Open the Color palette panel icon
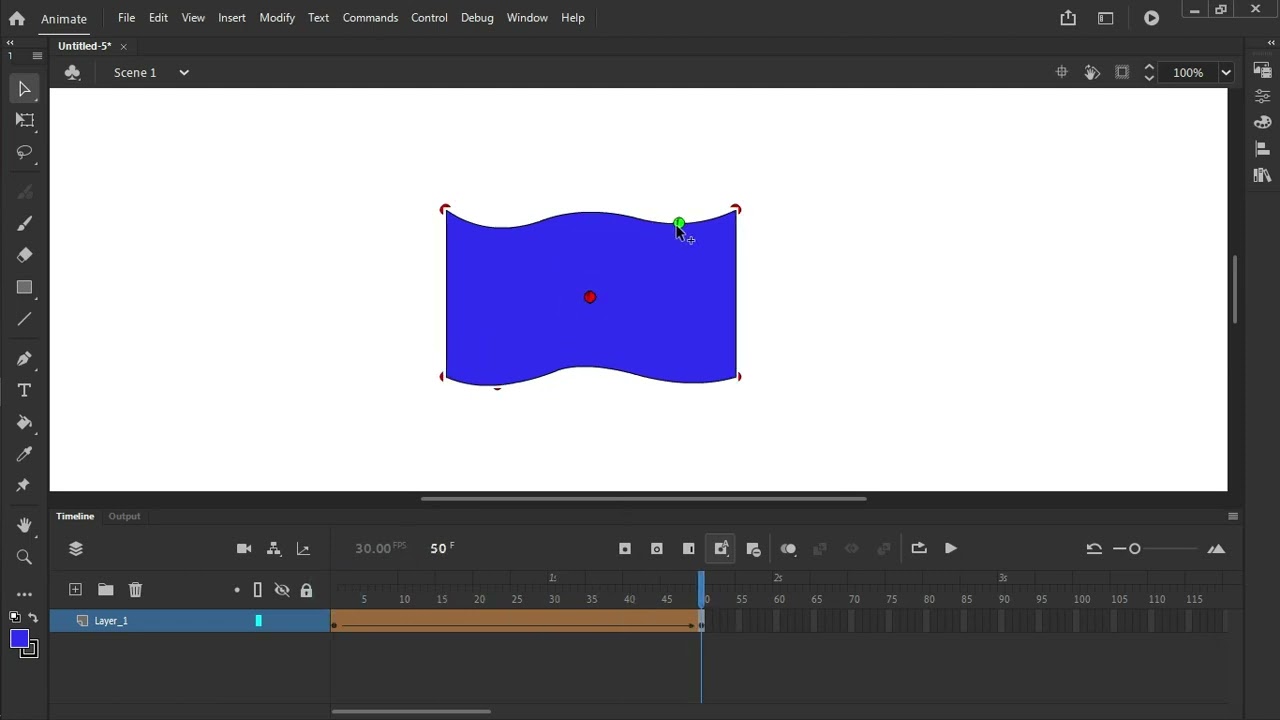The width and height of the screenshot is (1280, 720). [x=1262, y=122]
